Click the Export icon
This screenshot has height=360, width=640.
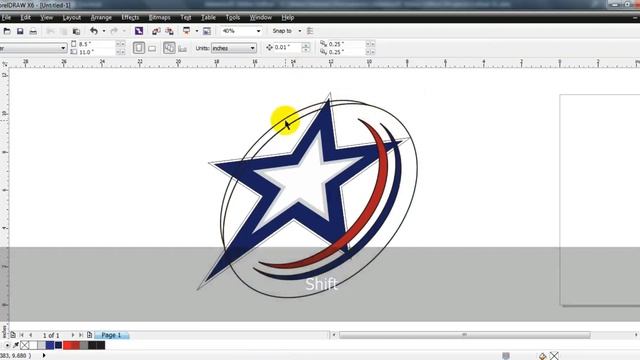169,31
